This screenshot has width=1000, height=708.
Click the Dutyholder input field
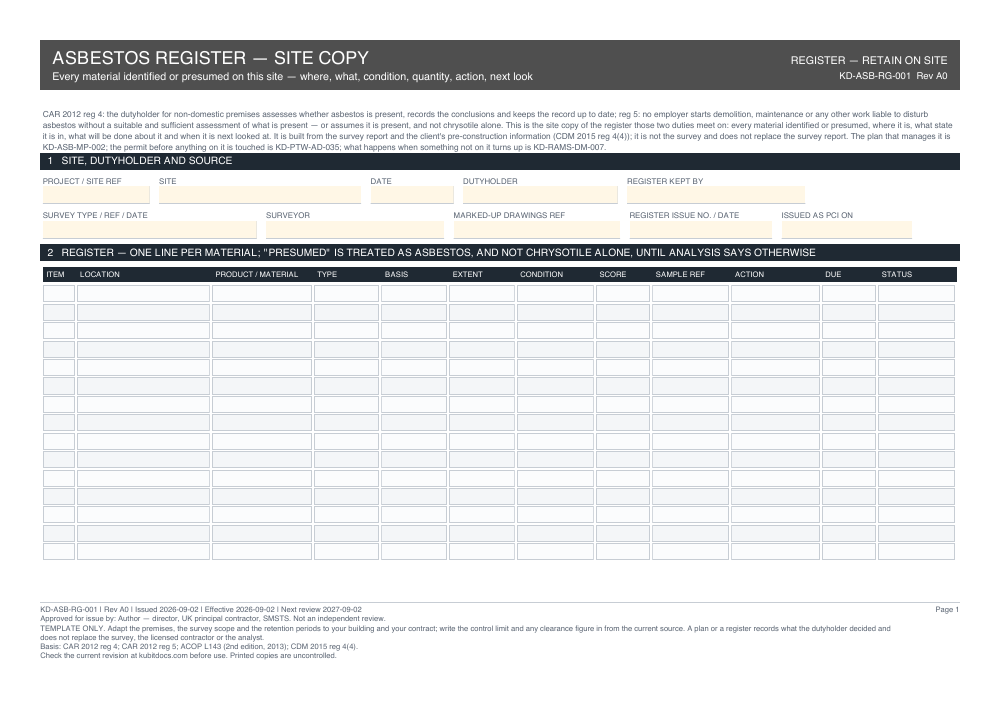[540, 195]
